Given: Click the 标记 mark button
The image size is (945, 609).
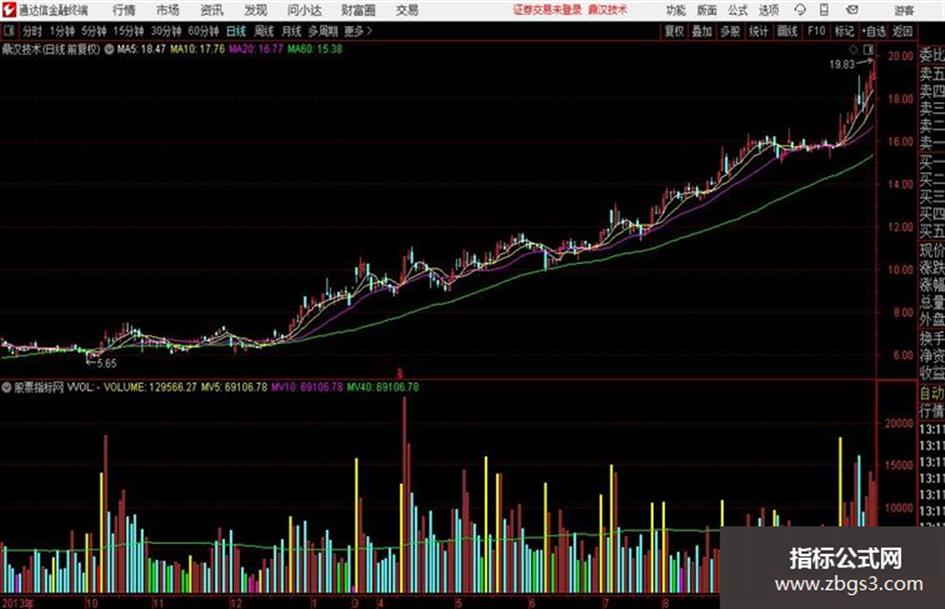Looking at the screenshot, I should 844,31.
